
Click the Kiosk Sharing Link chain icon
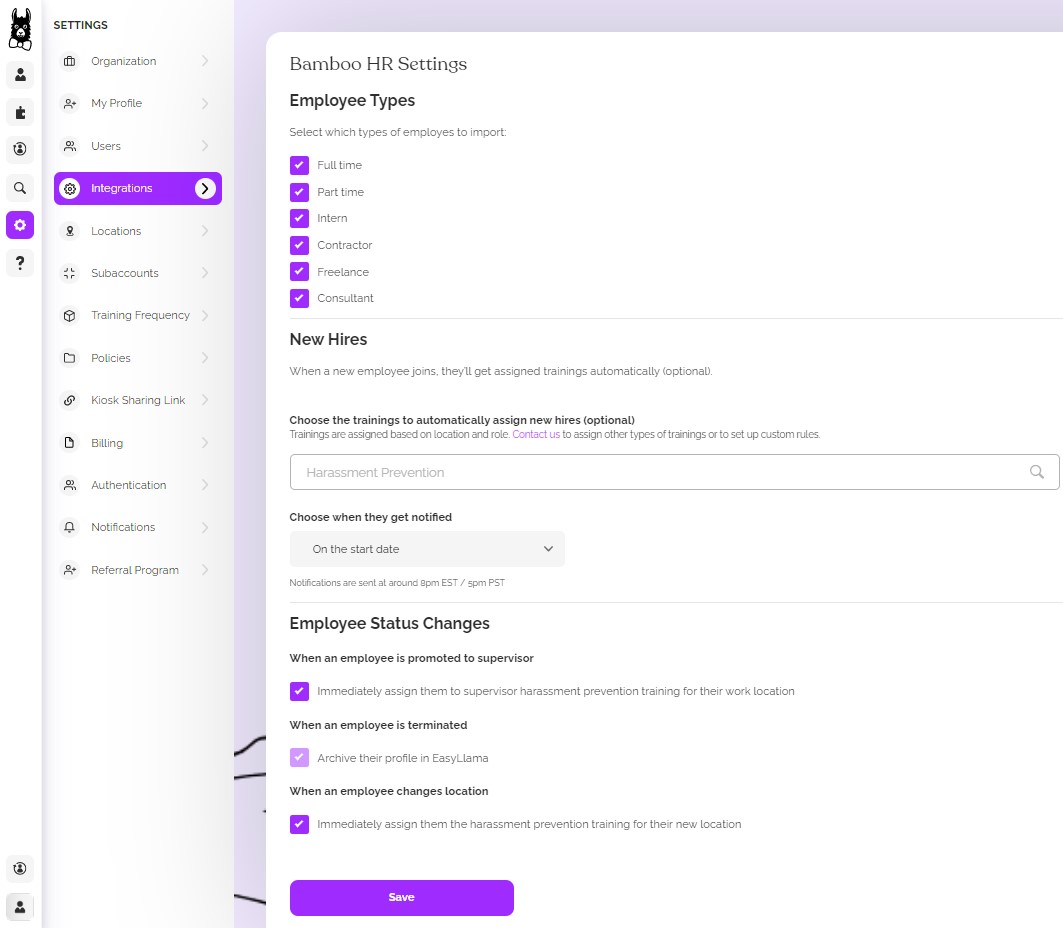pyautogui.click(x=70, y=401)
